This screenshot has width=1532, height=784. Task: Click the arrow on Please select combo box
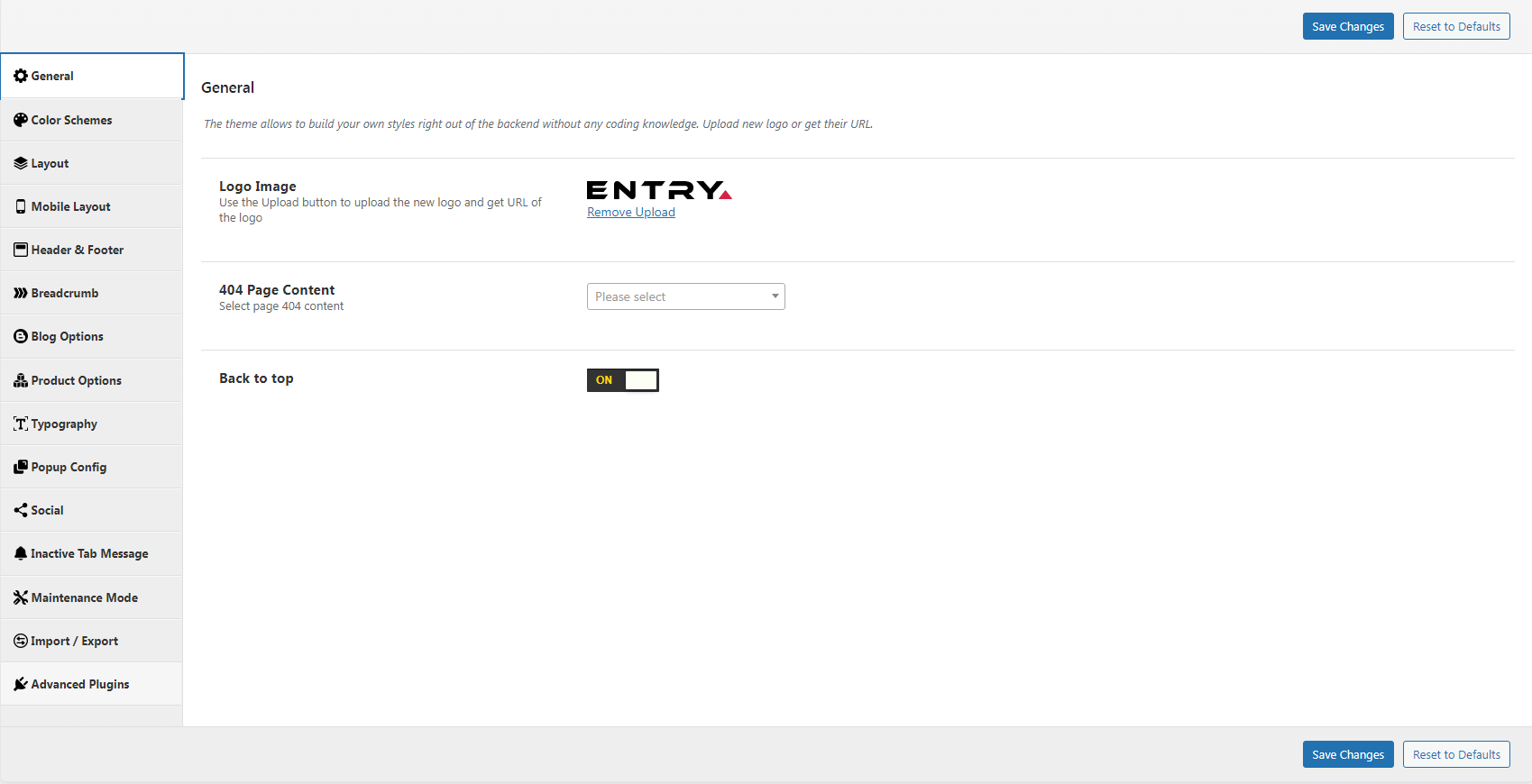[775, 296]
